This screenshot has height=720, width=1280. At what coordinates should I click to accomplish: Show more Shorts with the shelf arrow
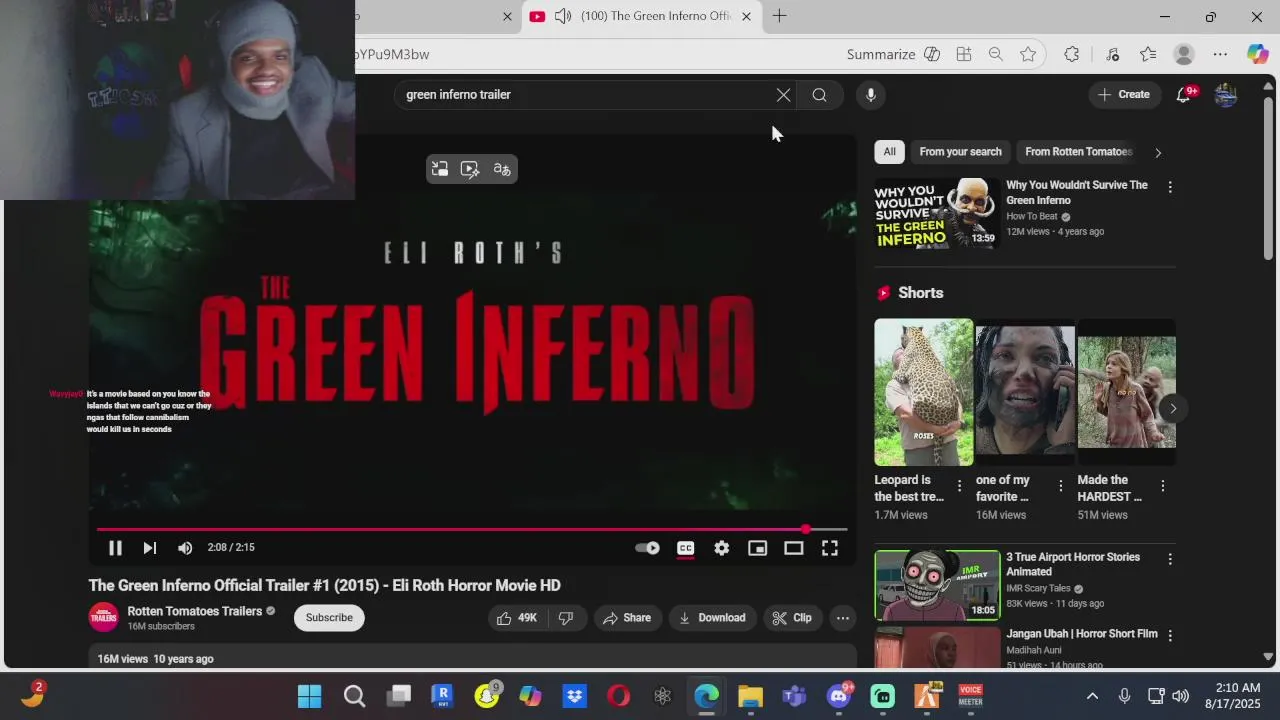[x=1173, y=408]
